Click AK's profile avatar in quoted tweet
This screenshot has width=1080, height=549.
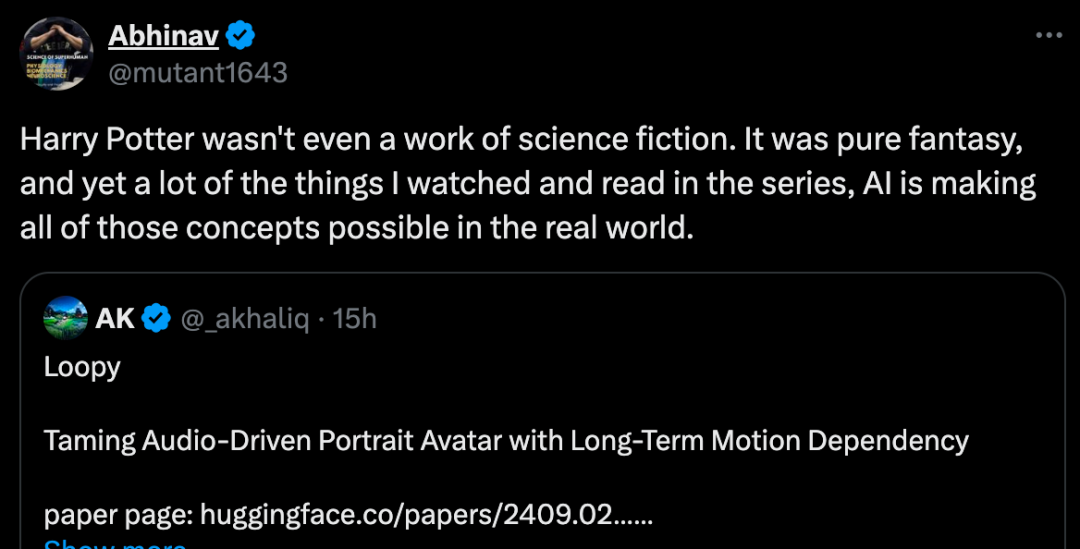(65, 318)
